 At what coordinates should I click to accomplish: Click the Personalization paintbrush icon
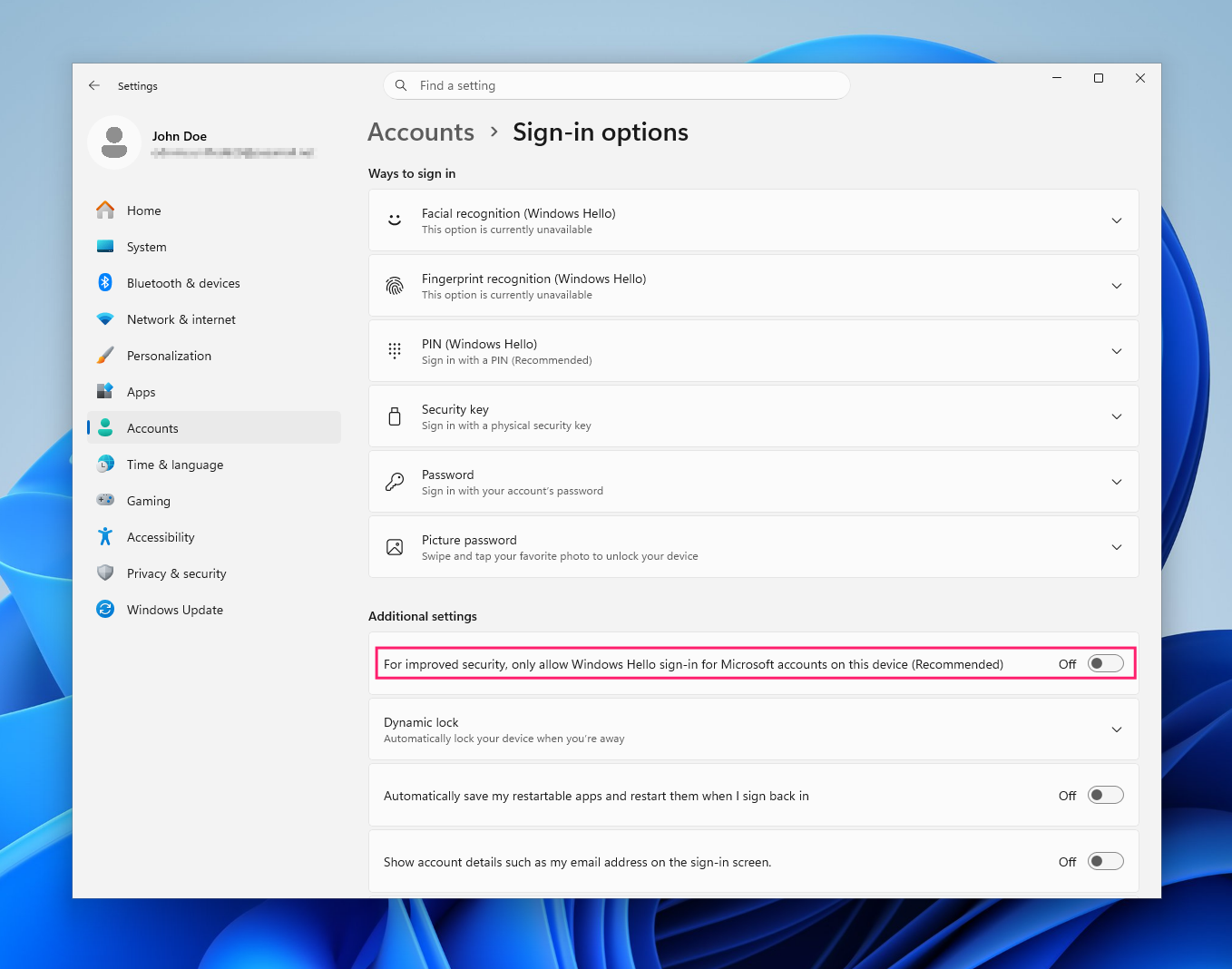point(105,356)
